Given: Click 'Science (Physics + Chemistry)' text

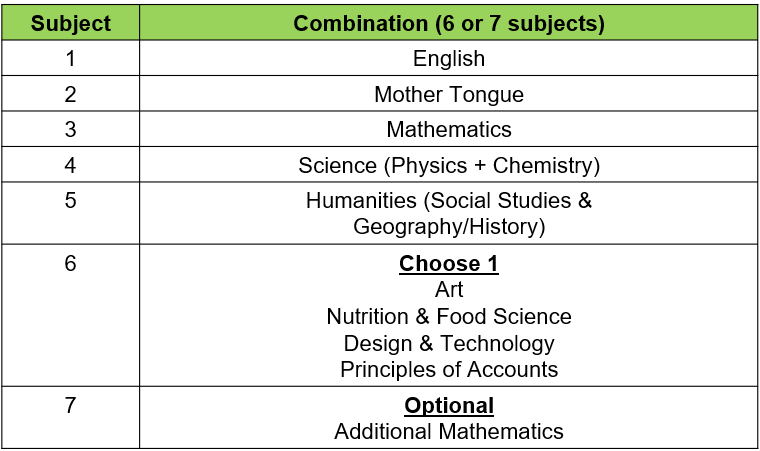Looking at the screenshot, I should (x=449, y=165).
